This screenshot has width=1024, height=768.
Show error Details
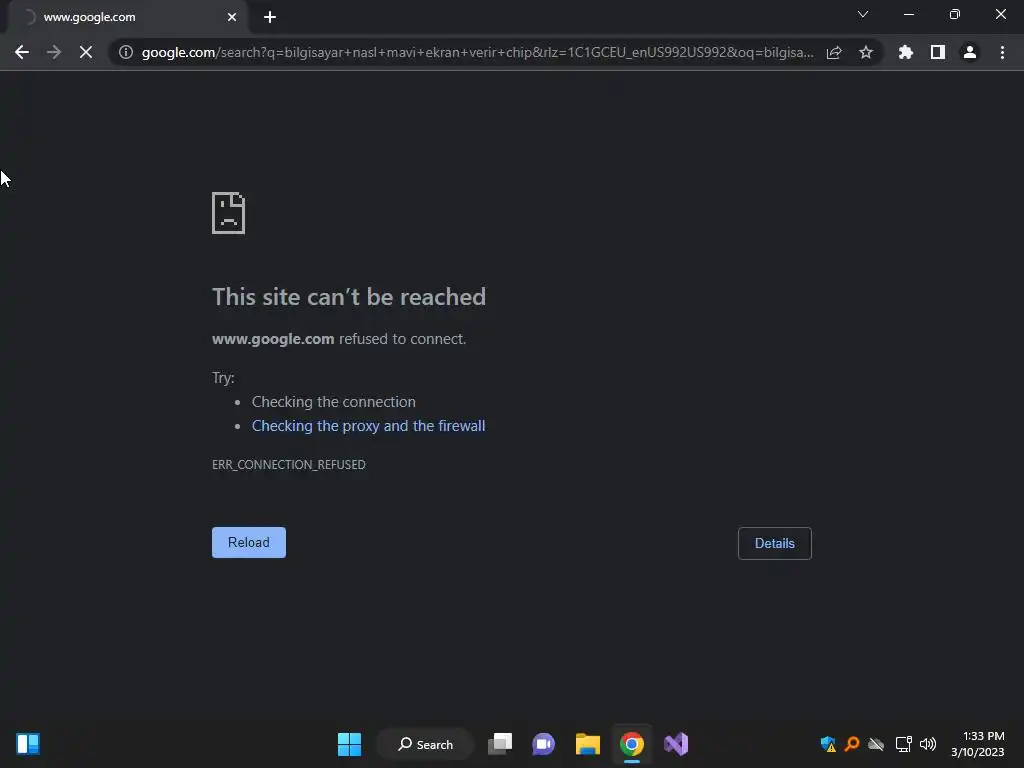(775, 543)
